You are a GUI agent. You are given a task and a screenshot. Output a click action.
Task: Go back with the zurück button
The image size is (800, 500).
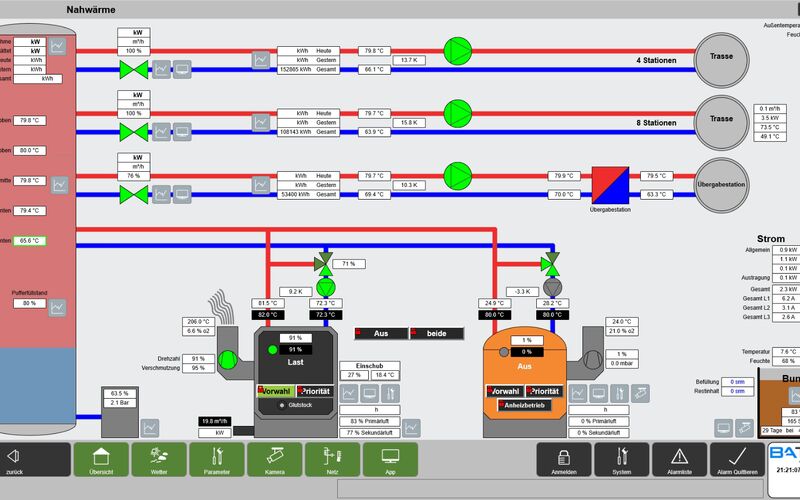pyautogui.click(x=34, y=460)
